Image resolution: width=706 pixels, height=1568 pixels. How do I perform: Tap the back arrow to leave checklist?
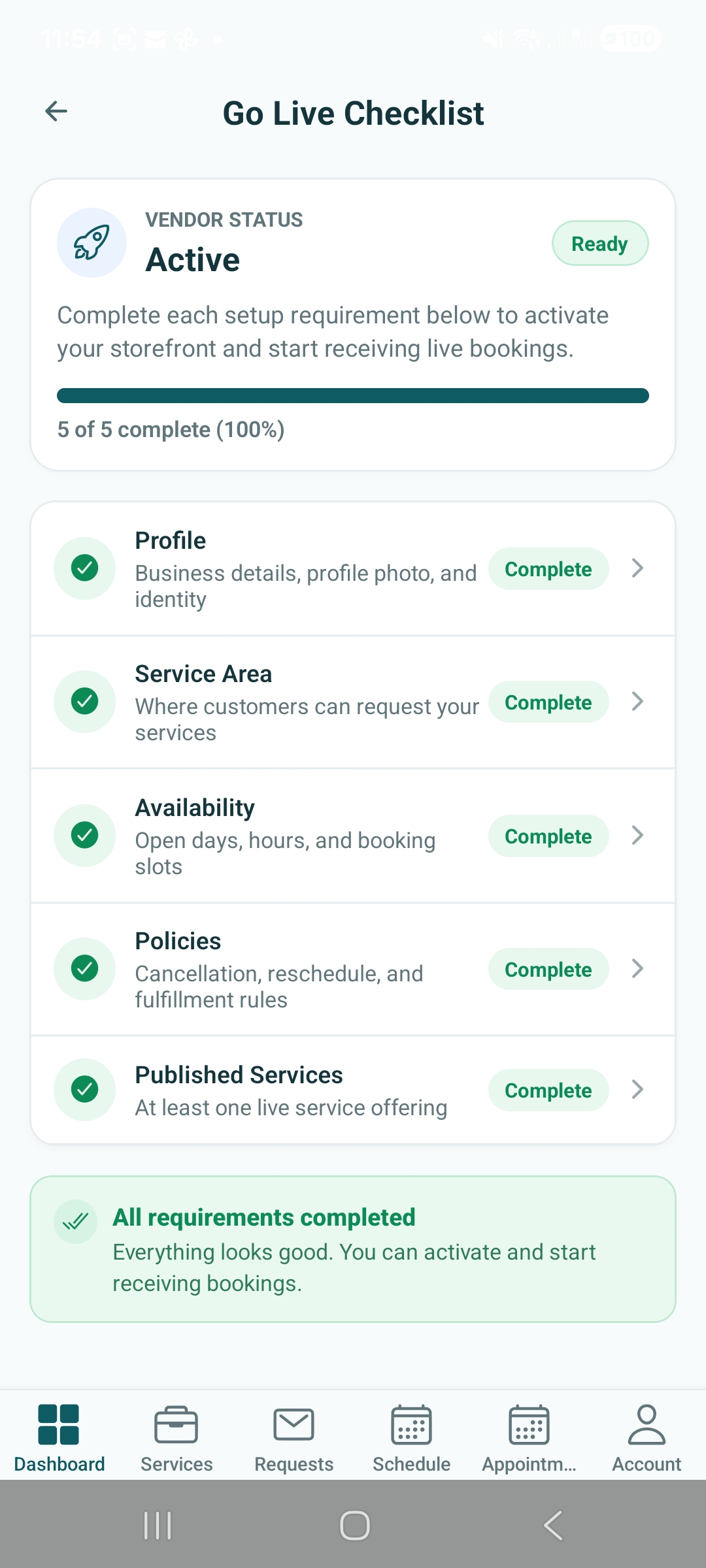tap(56, 111)
